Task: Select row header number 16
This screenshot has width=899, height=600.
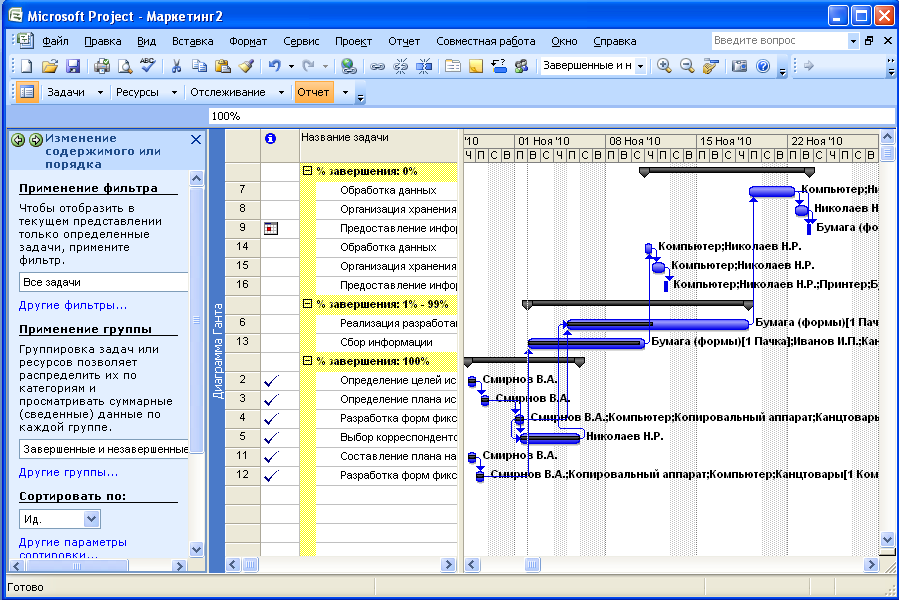Action: point(243,285)
